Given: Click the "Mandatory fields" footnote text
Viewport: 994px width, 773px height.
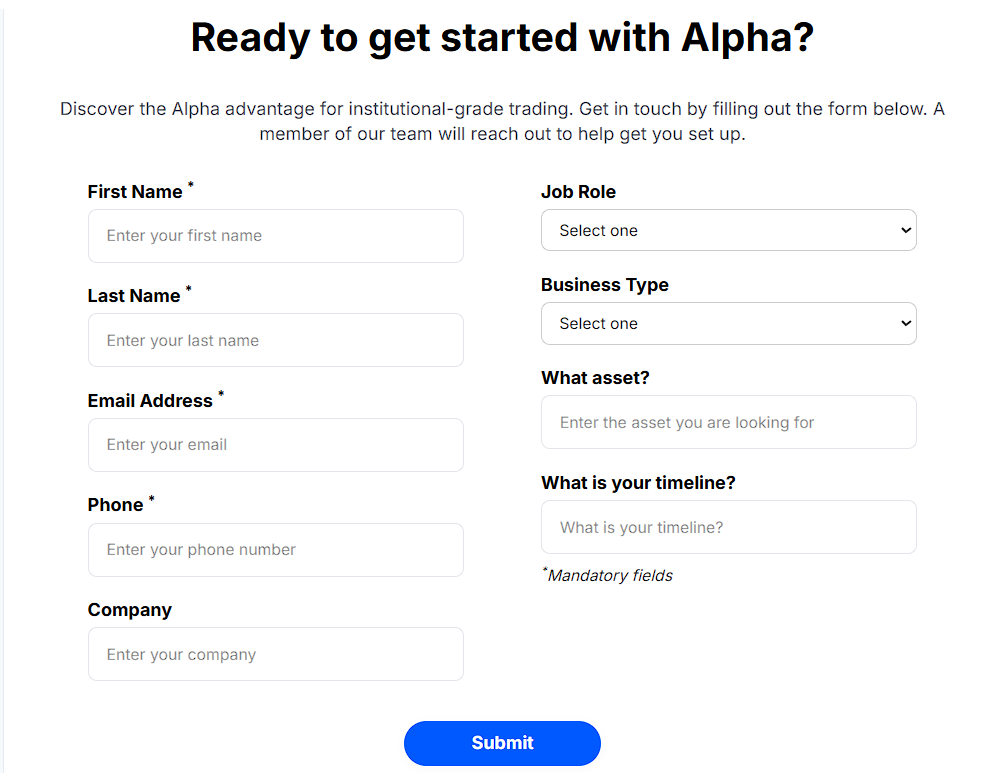Looking at the screenshot, I should [610, 576].
